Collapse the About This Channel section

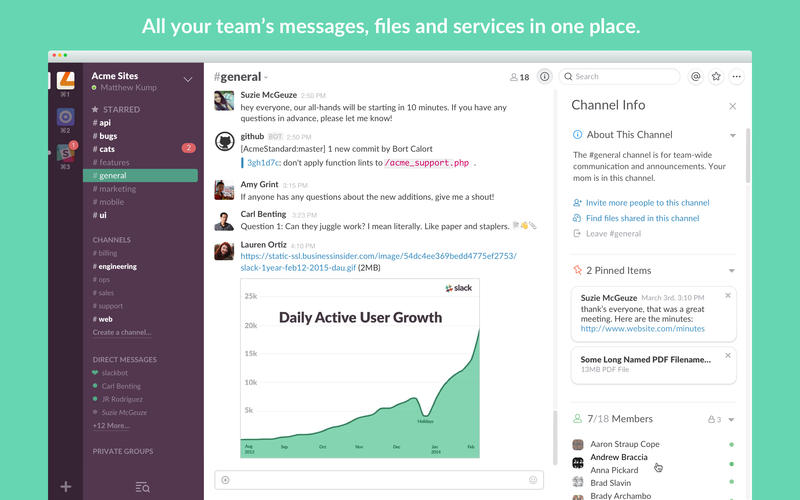click(732, 135)
